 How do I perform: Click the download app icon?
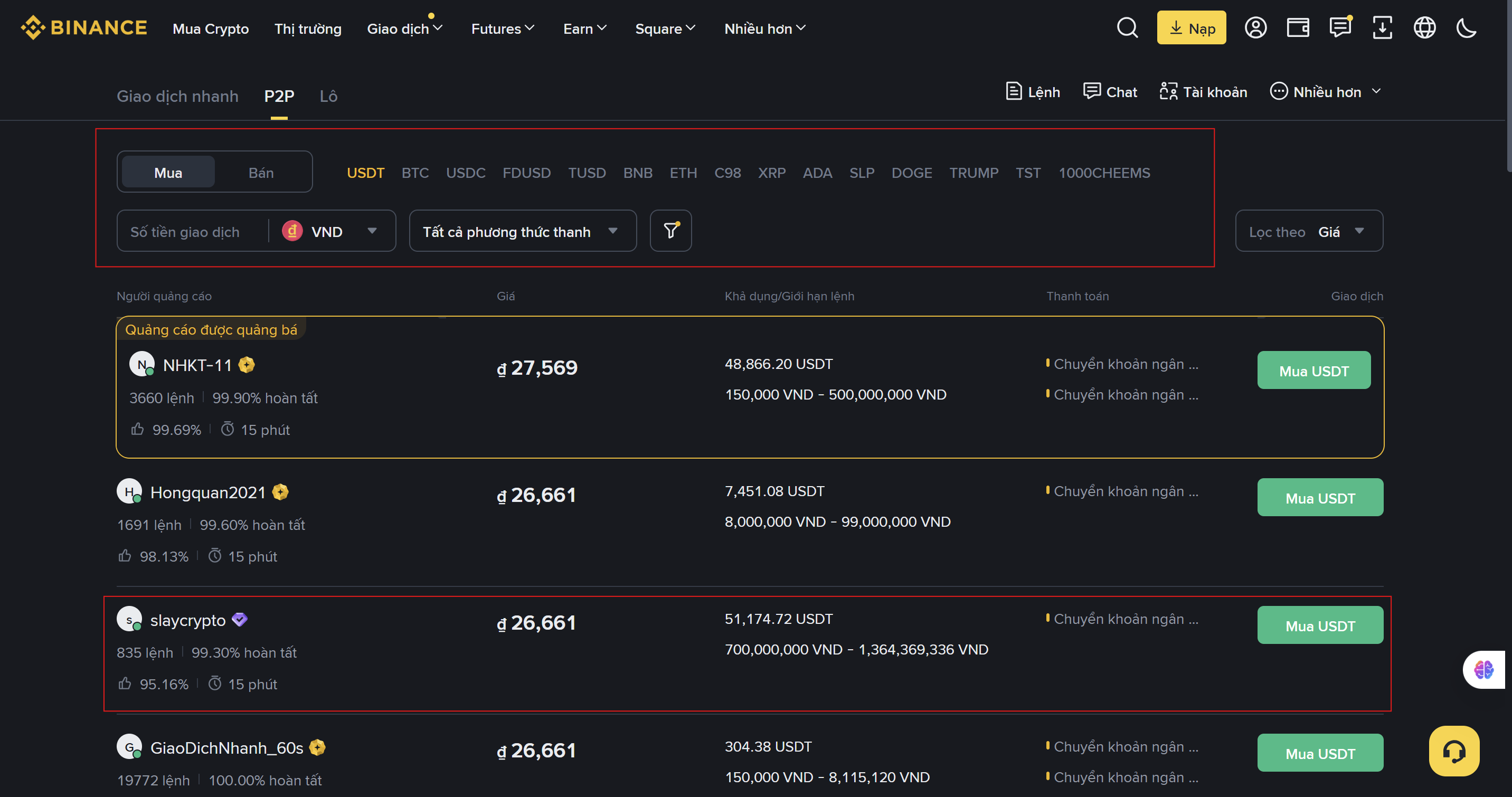coord(1382,27)
